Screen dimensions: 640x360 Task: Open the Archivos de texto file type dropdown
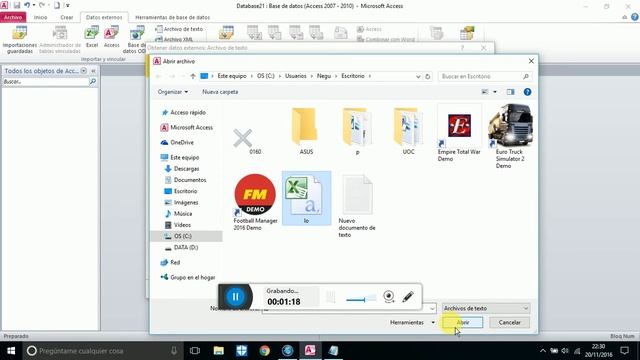pyautogui.click(x=486, y=309)
